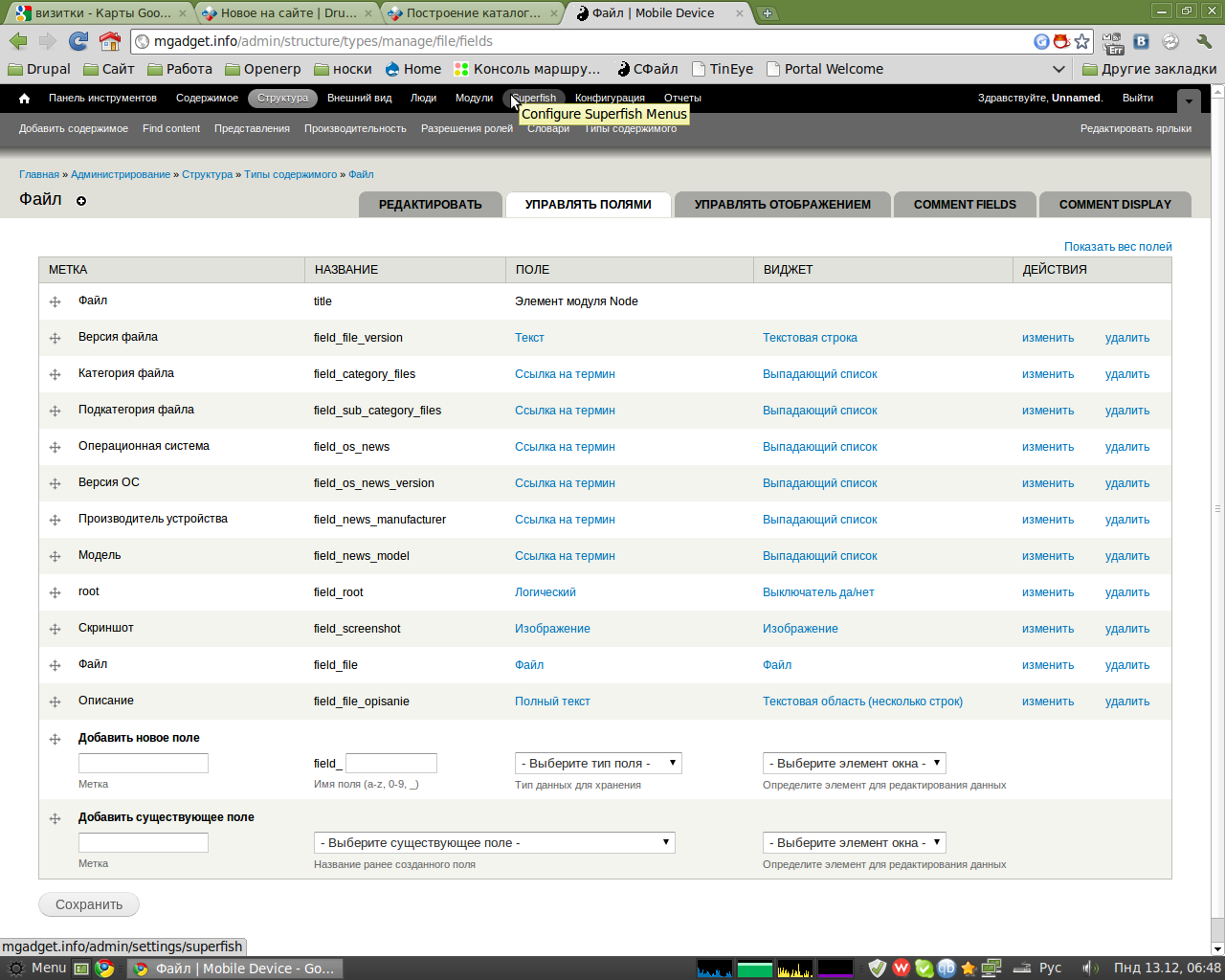
Task: Open widget dropdown for new field
Action: tap(854, 764)
